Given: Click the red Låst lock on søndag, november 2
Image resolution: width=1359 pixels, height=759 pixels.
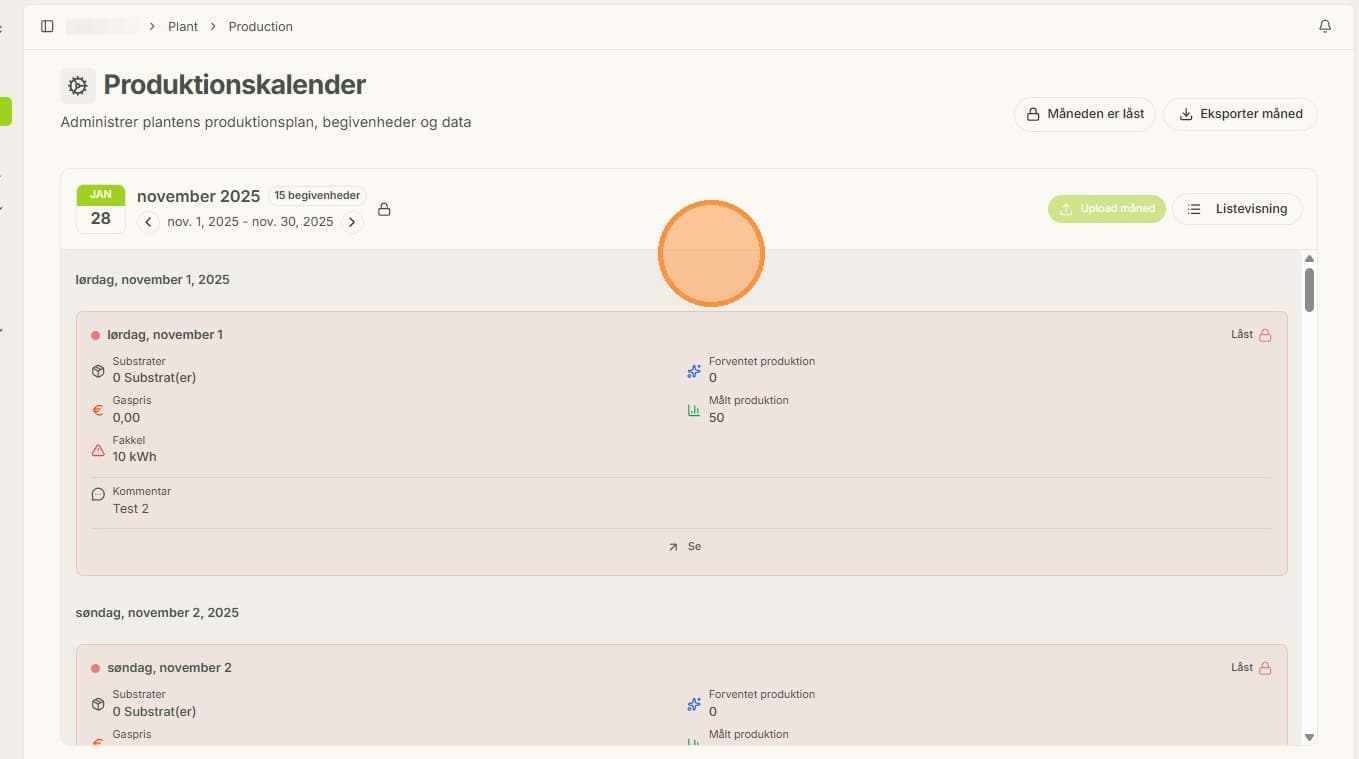Looking at the screenshot, I should coord(1265,668).
